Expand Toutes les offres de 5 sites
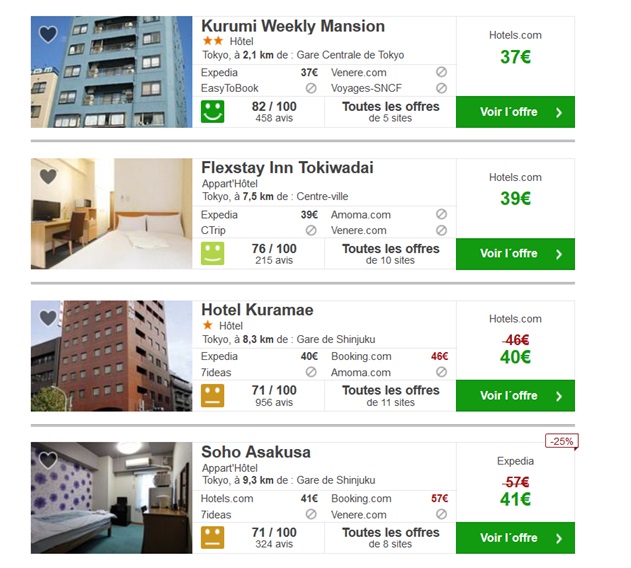This screenshot has width=631, height=568. tap(390, 112)
